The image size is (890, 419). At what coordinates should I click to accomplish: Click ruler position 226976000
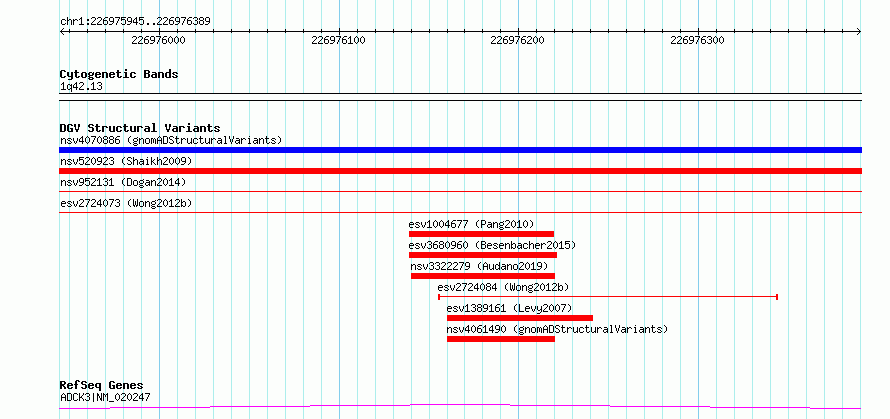[x=158, y=40]
